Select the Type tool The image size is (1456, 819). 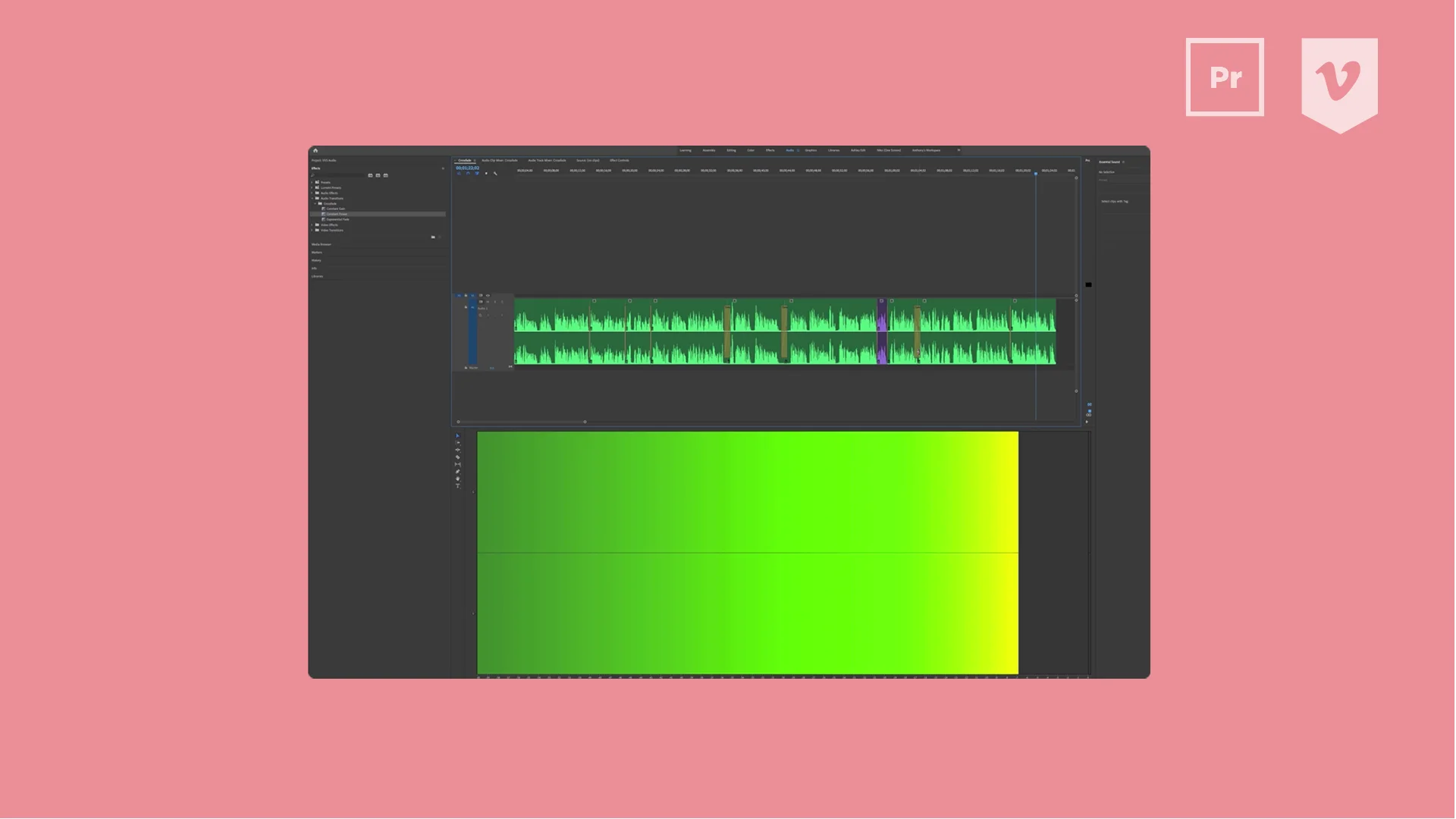[x=457, y=487]
